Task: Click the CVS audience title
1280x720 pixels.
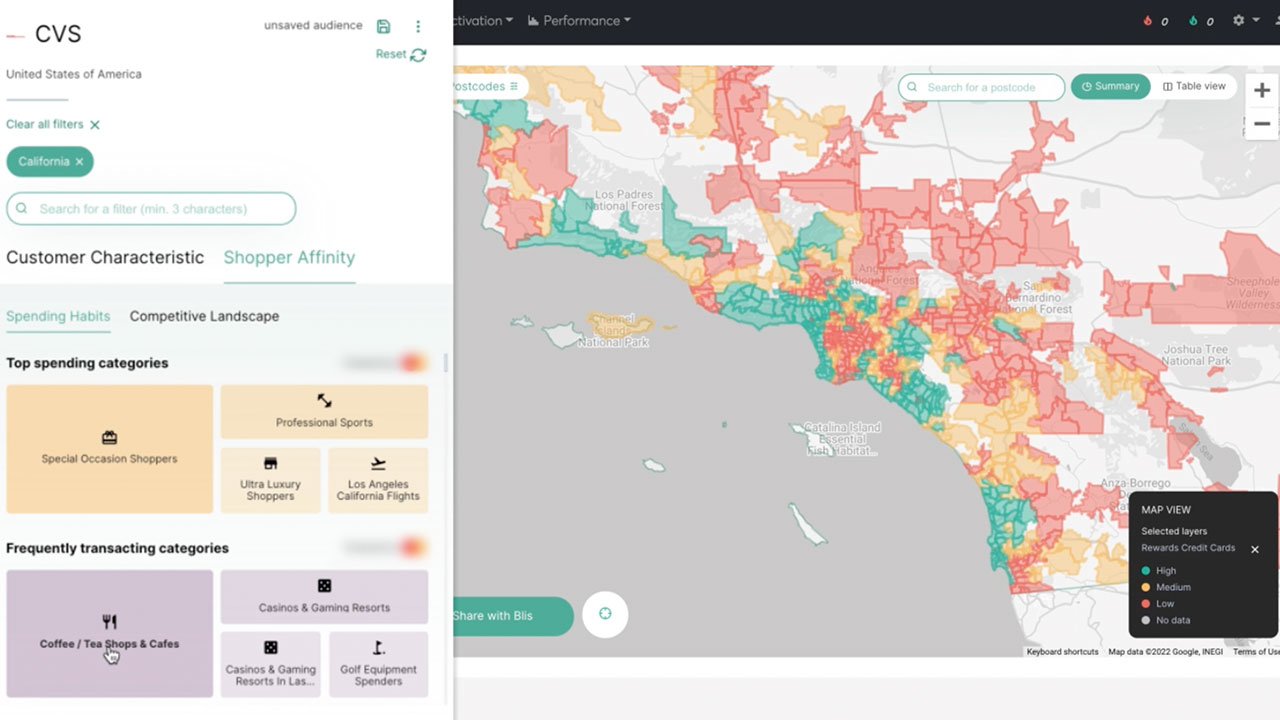Action: (58, 34)
